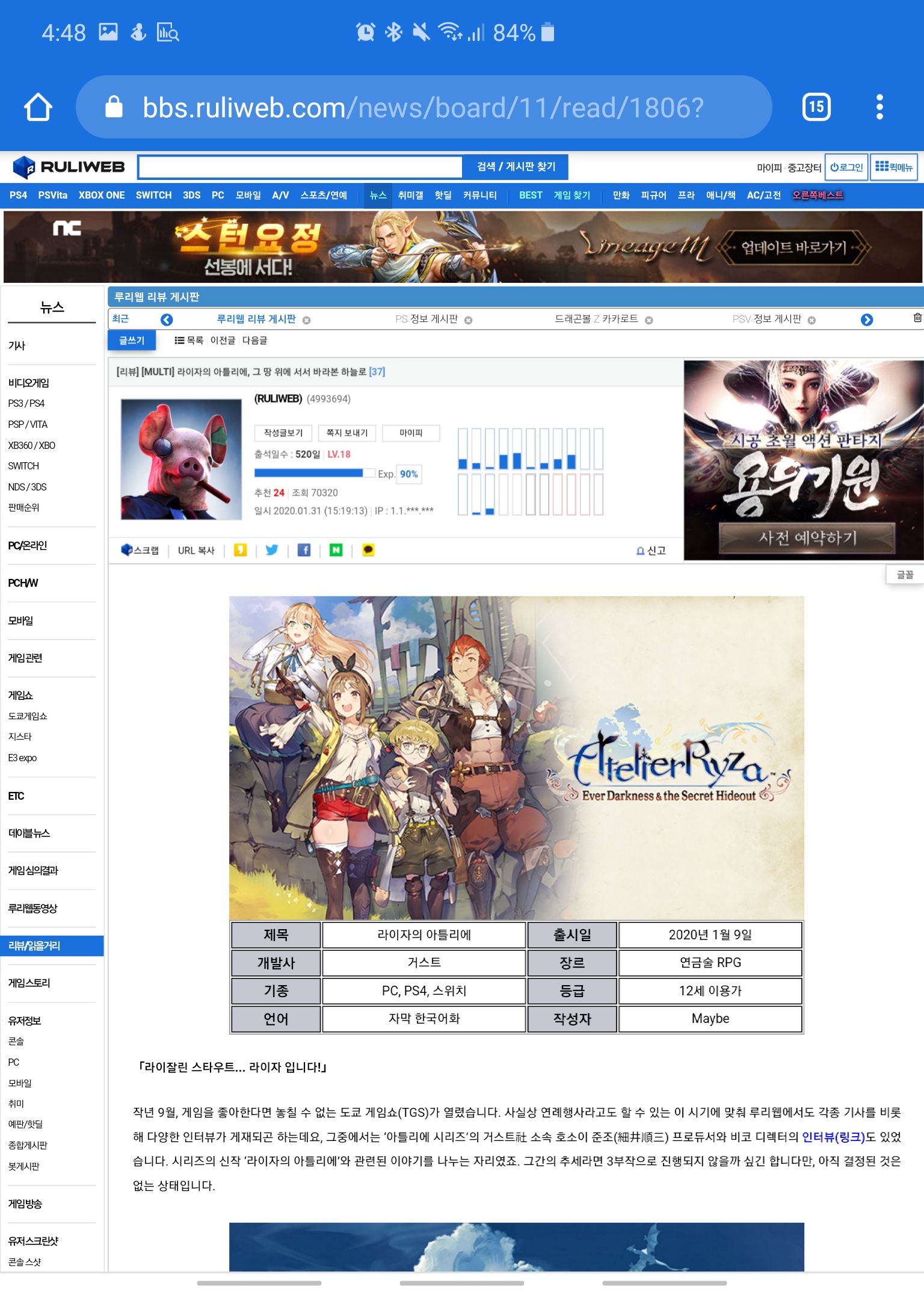This screenshot has height=1295, width=924.
Task: Open 기사 in the news sidebar
Action: tap(17, 345)
